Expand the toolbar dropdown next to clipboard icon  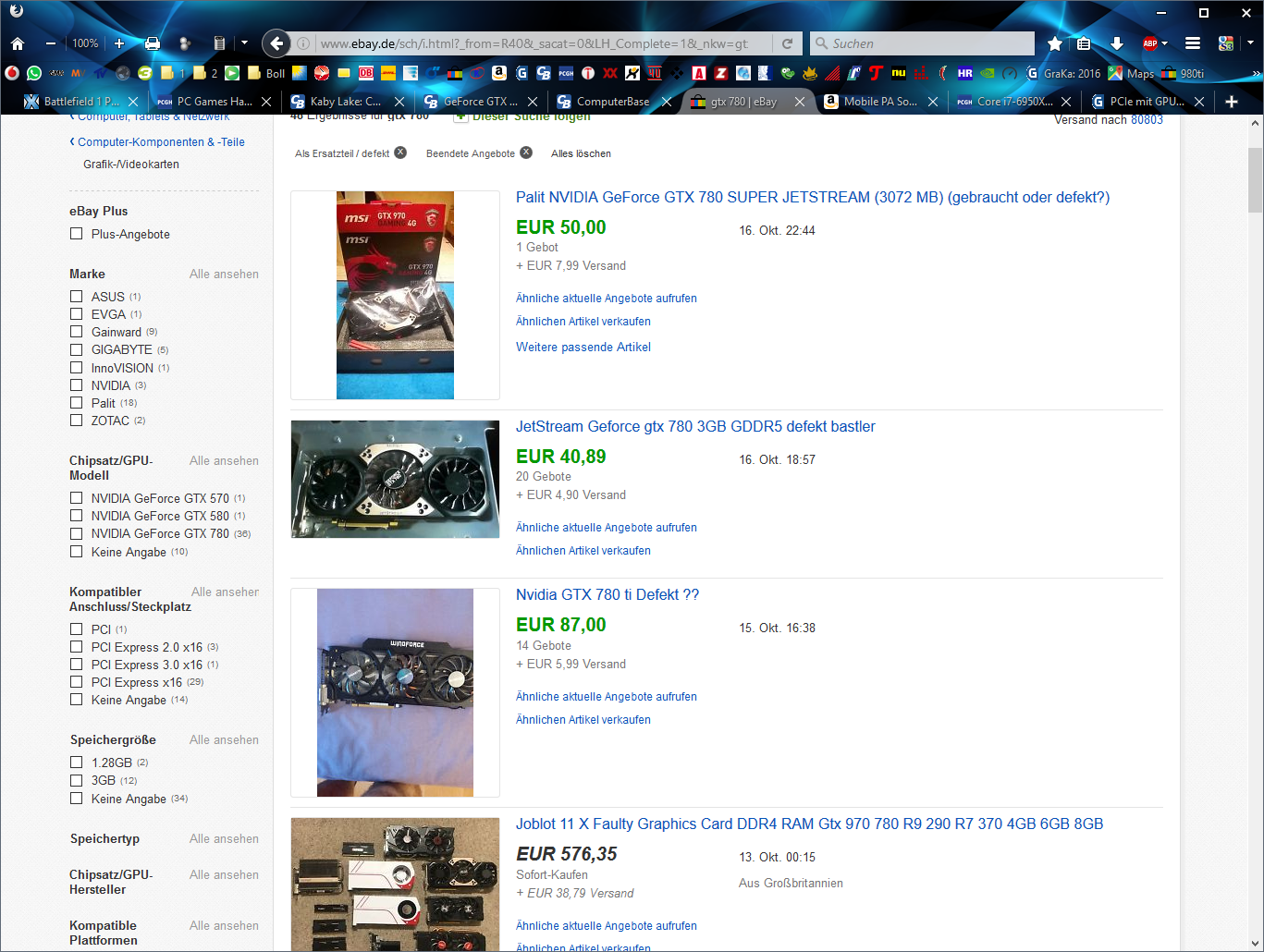244,43
